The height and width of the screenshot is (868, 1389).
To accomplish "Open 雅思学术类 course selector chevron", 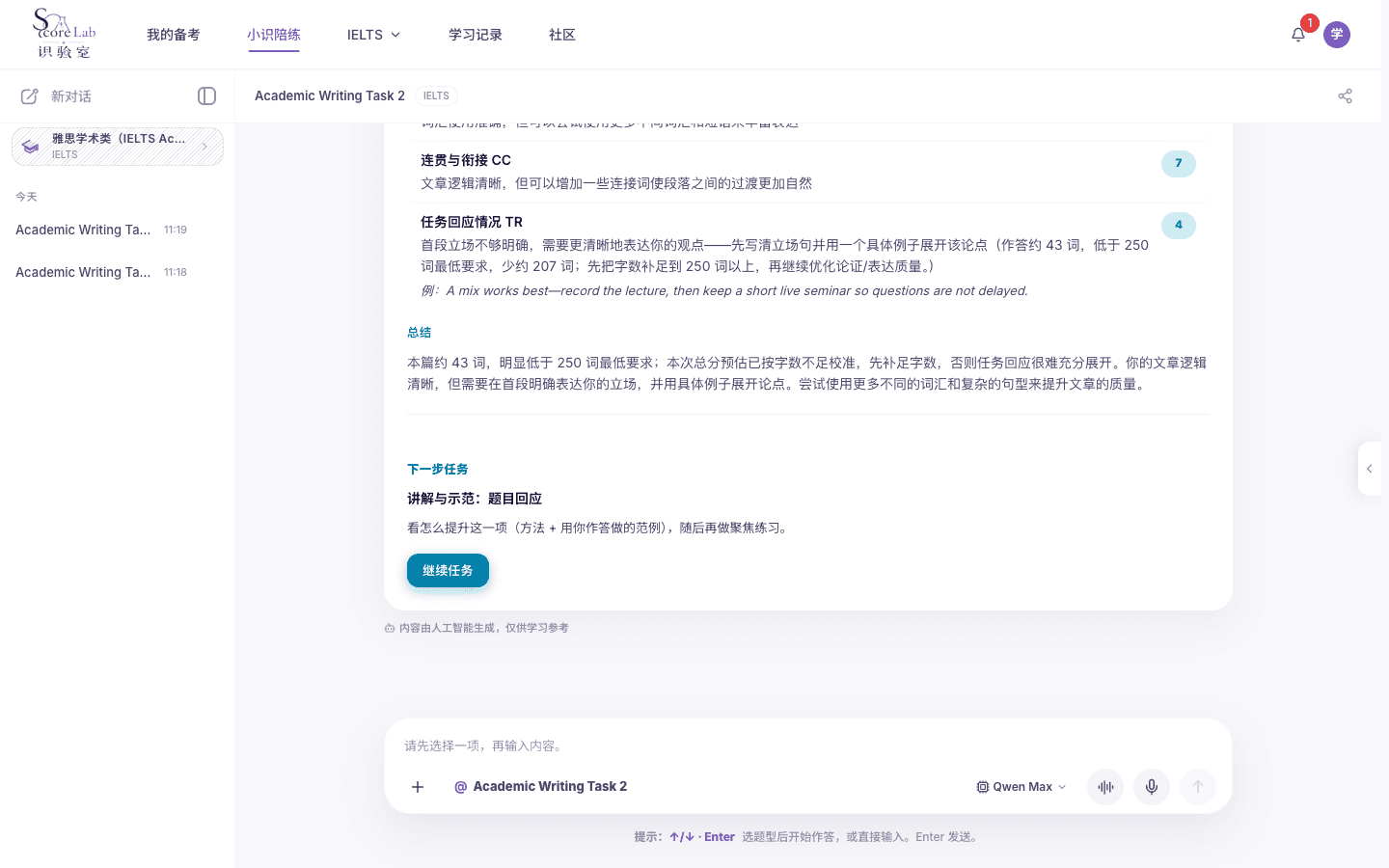I will [204, 147].
